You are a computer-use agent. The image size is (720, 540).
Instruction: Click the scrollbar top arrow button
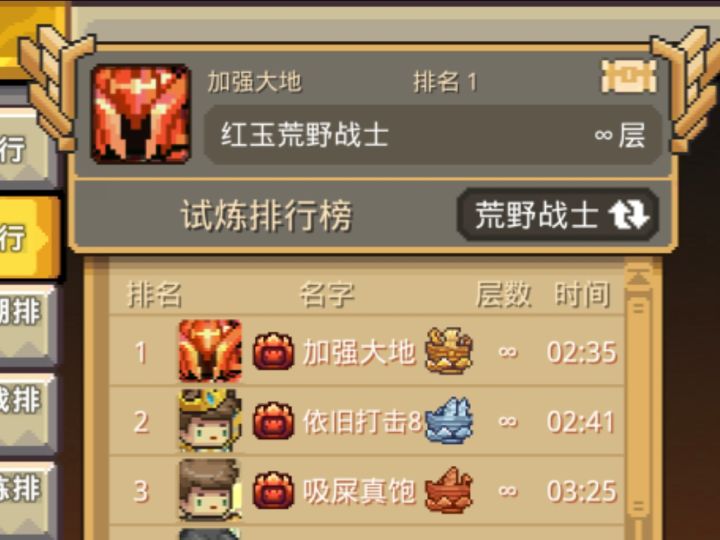coord(639,276)
